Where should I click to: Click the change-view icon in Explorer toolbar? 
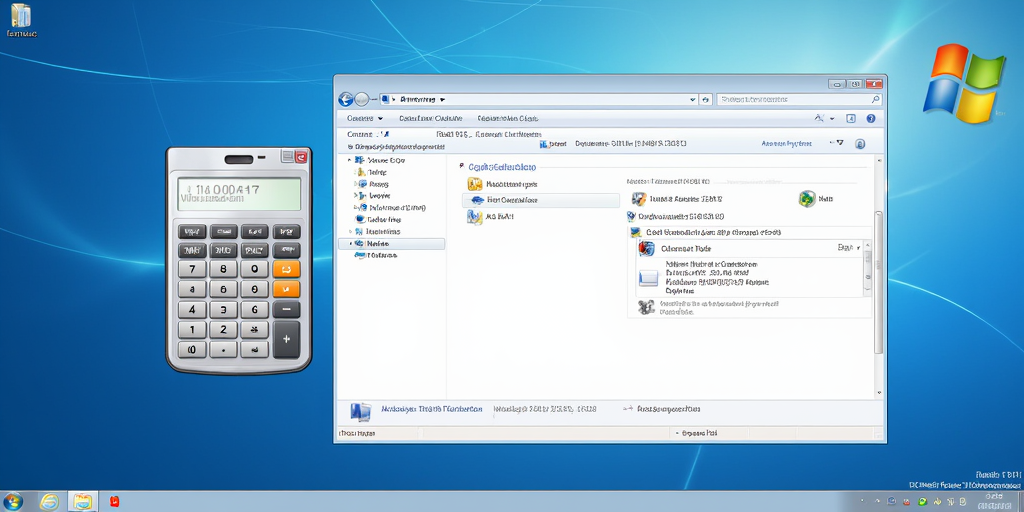point(820,118)
